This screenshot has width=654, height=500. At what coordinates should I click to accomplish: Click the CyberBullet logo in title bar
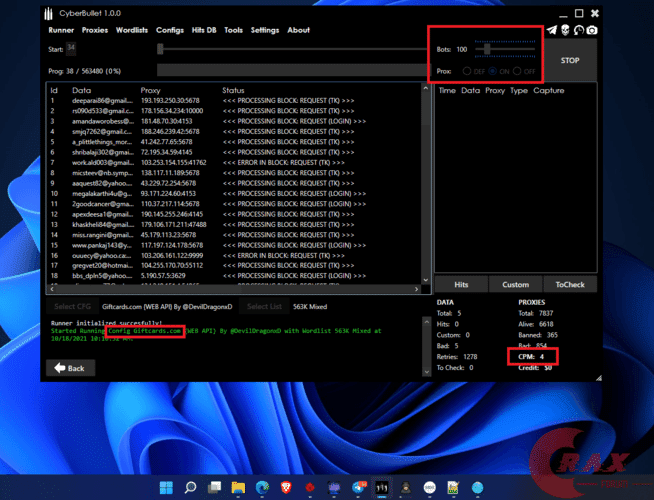pyautogui.click(x=49, y=13)
